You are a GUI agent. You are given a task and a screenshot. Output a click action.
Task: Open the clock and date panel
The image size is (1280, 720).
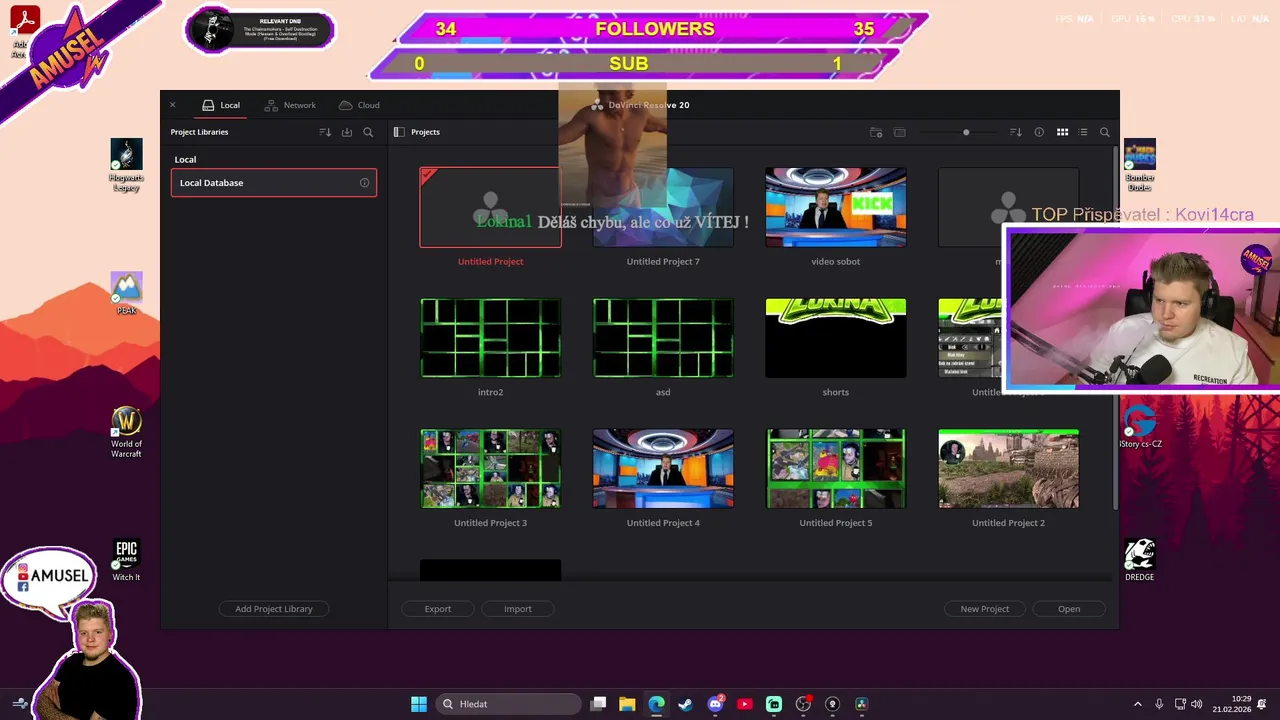click(x=1231, y=704)
